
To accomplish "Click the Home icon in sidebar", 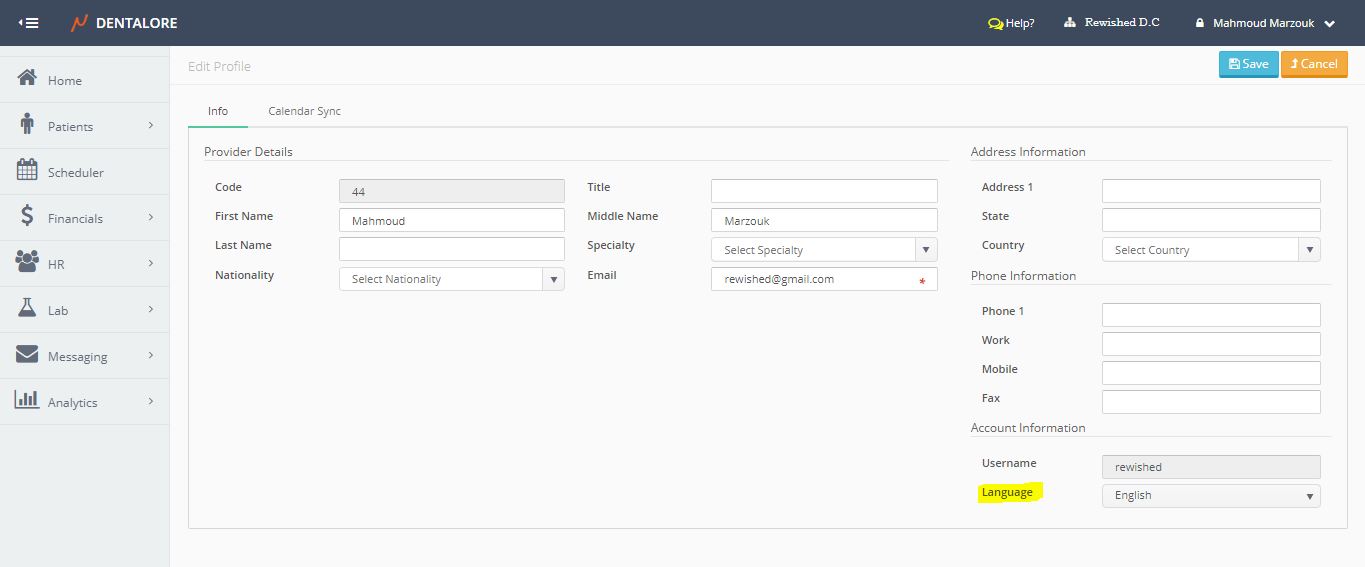I will click(27, 78).
